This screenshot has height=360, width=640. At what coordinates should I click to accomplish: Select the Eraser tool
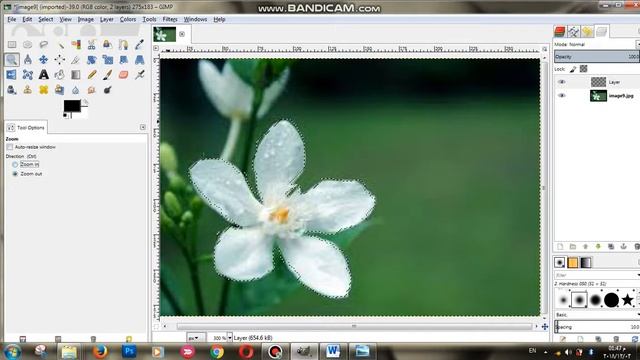123,75
